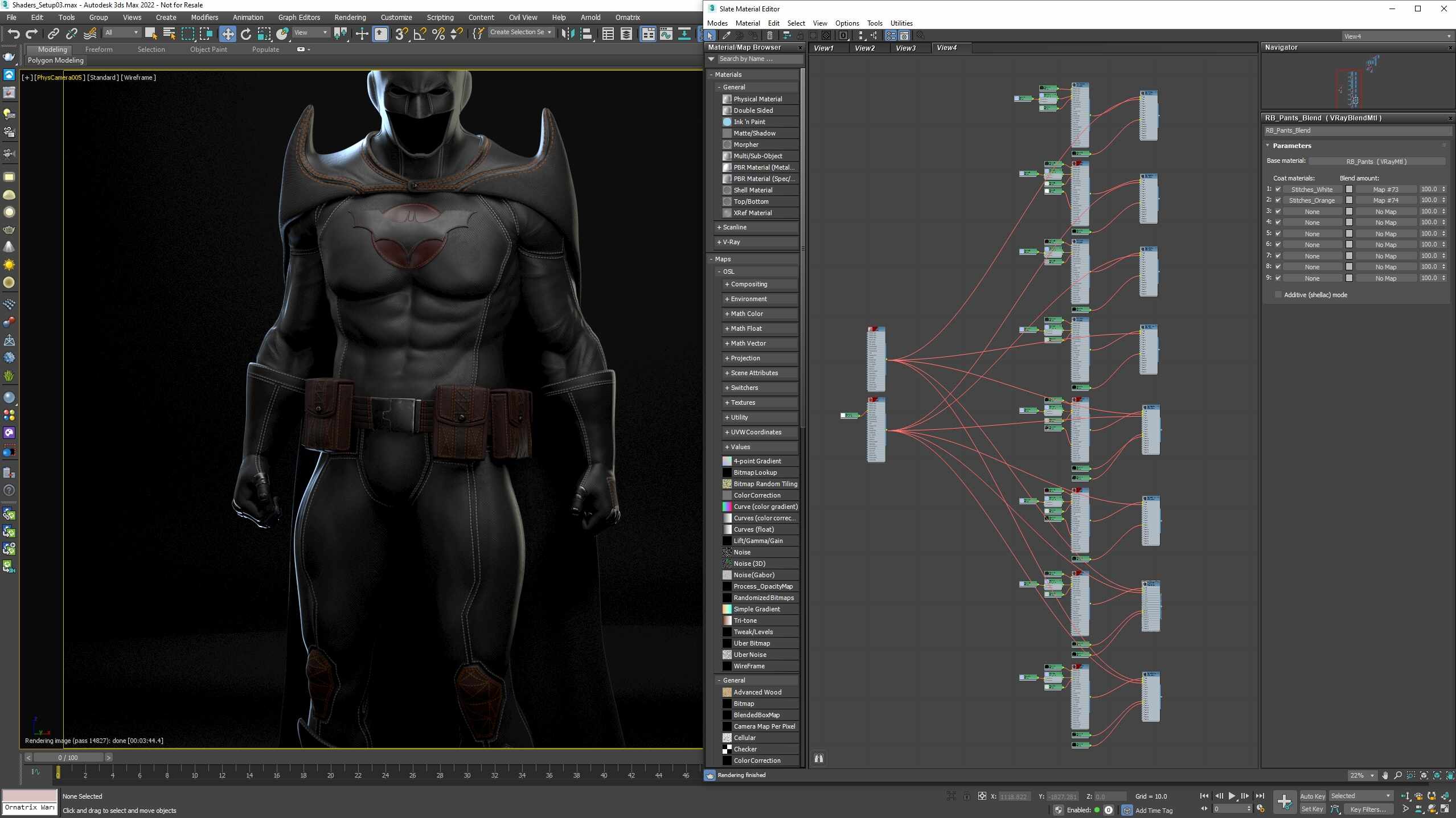The height and width of the screenshot is (818, 1456).
Task: Click base material RB_Pants (VRayMtl) button
Action: (1376, 162)
